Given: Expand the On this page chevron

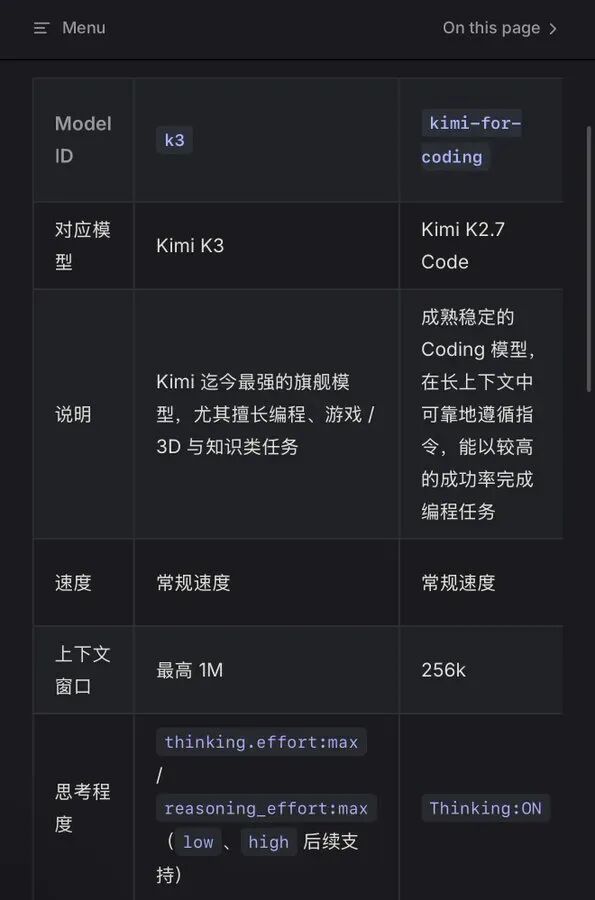Looking at the screenshot, I should tap(553, 29).
